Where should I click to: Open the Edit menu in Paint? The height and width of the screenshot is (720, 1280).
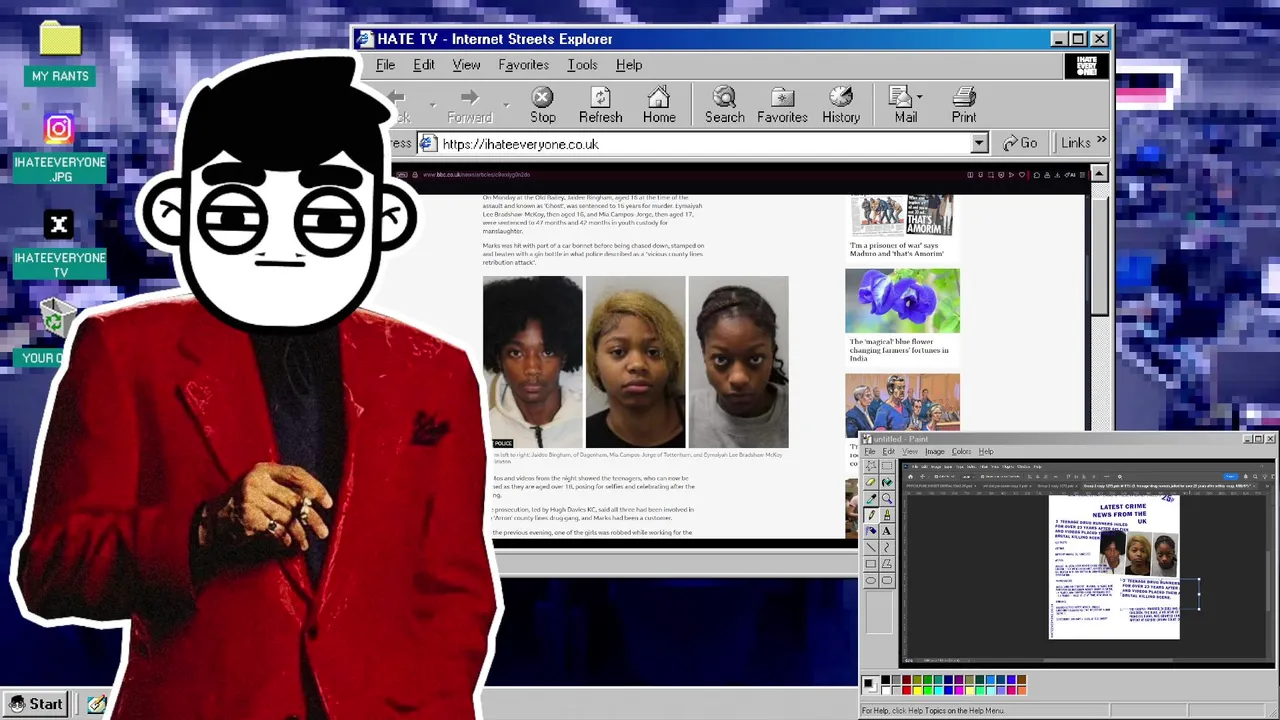pyautogui.click(x=888, y=451)
